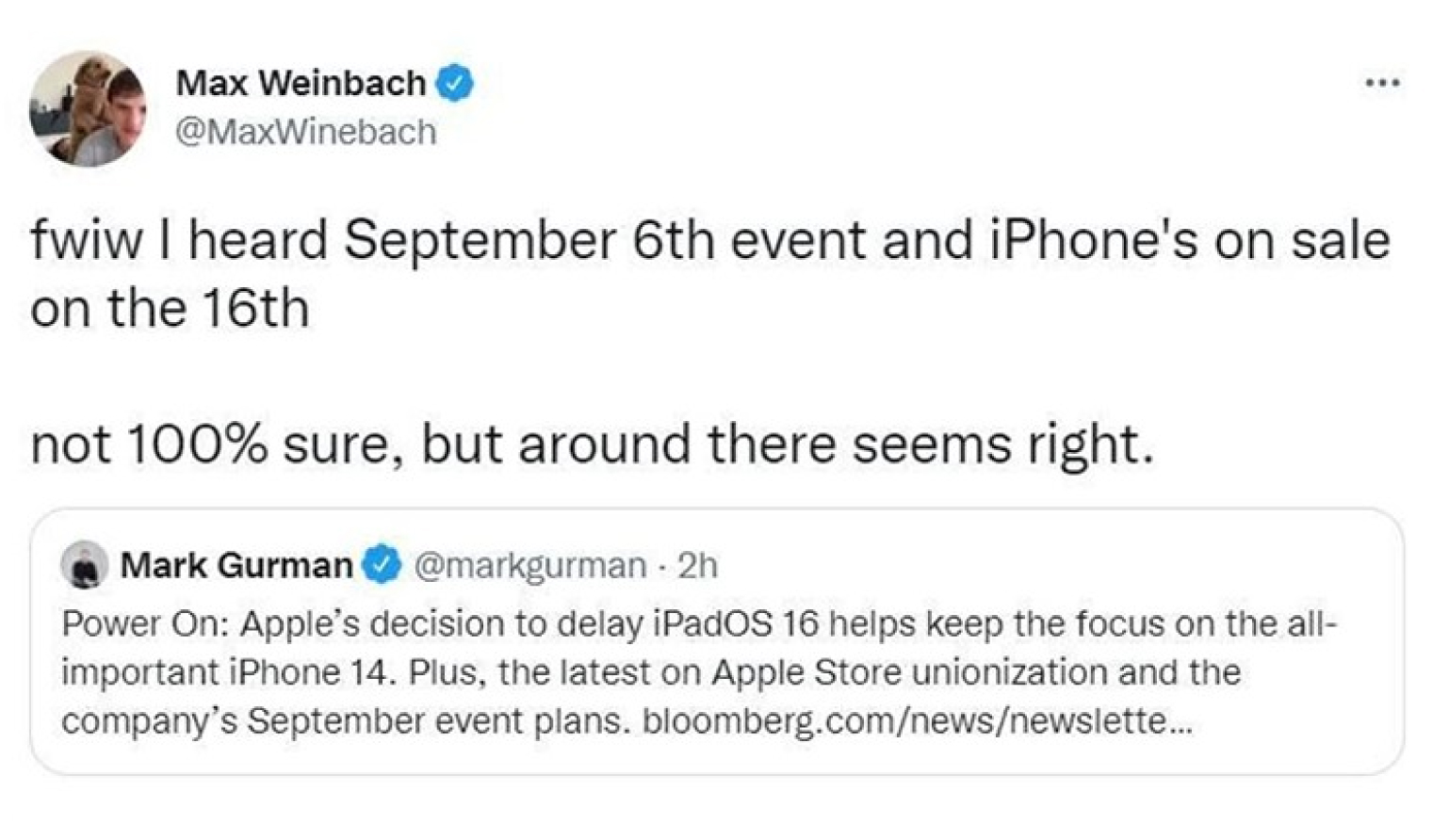Click the verified badge beside Mark Gurman
Screen dimensions: 1432x840
point(382,565)
